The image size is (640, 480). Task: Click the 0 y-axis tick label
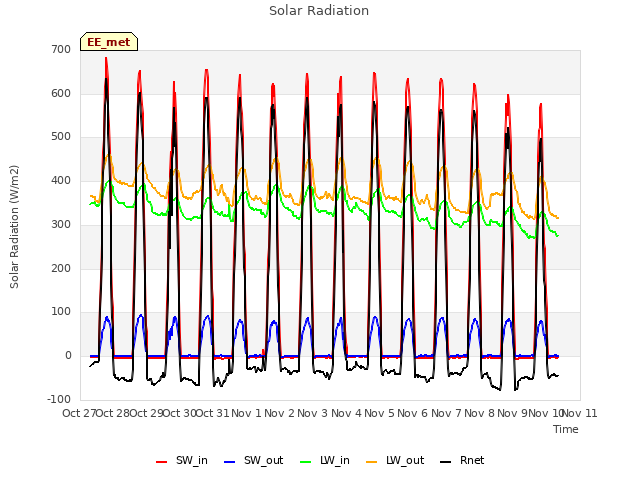click(x=68, y=356)
